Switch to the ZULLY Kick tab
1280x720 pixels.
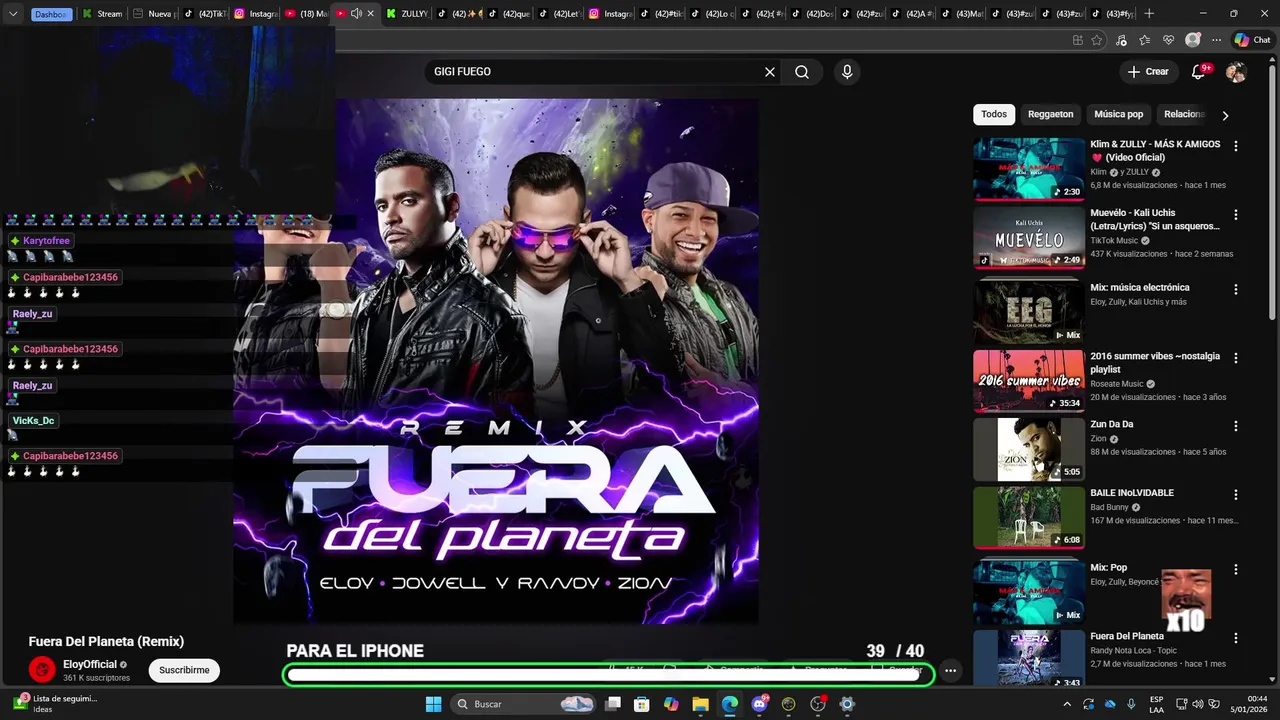tap(405, 14)
